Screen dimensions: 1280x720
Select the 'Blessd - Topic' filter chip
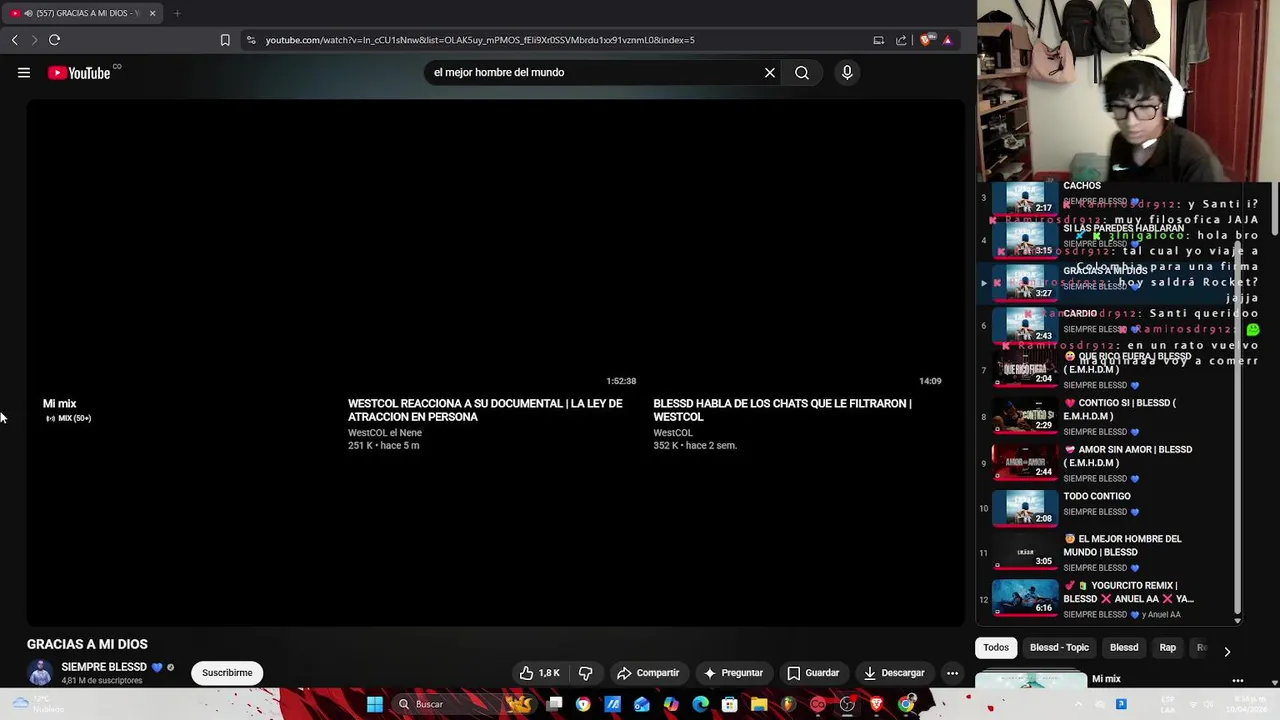1059,647
